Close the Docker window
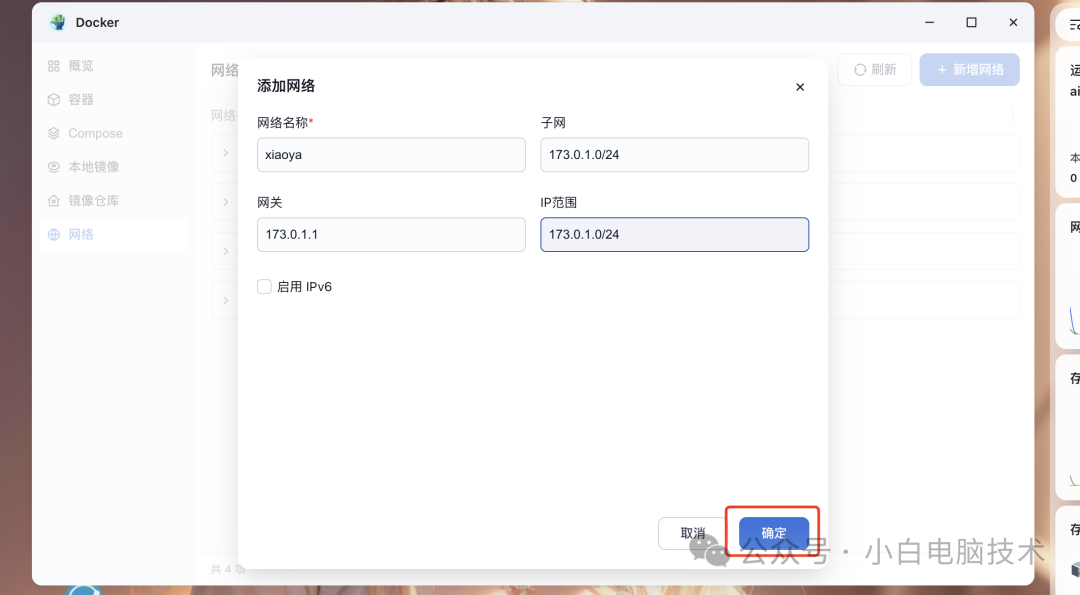 1013,22
